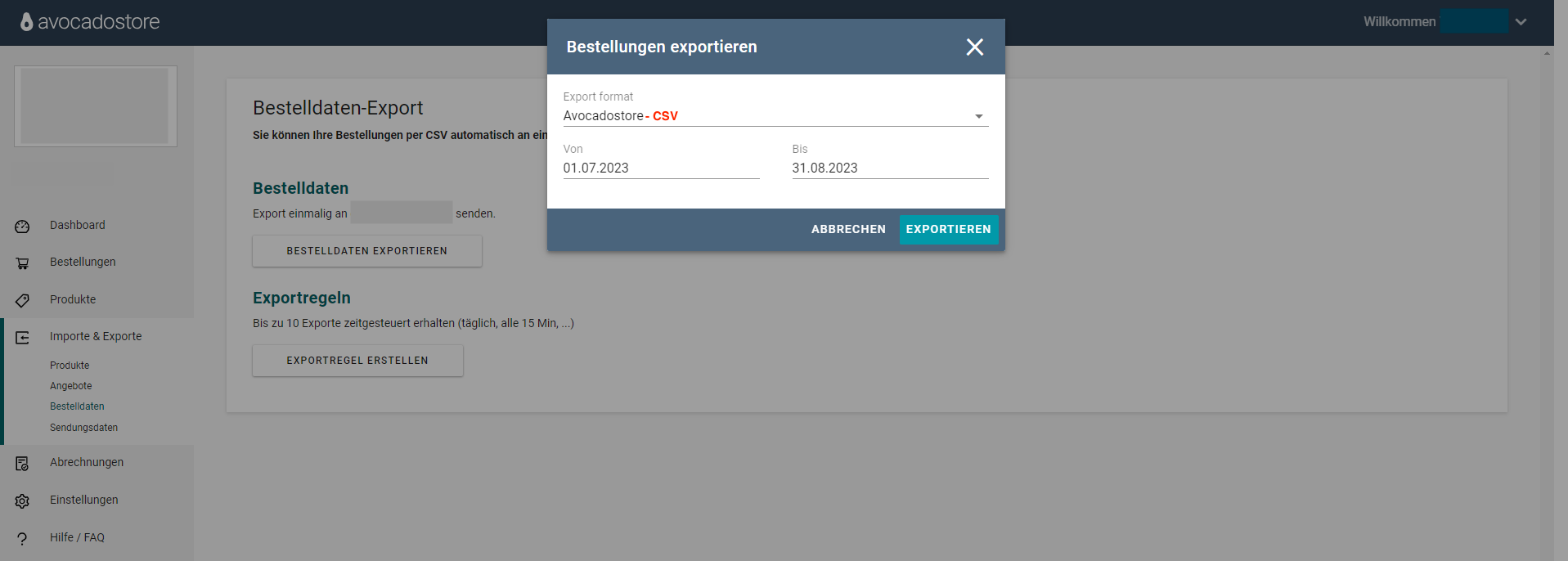Click the Abrechnungen invoice icon
Viewport: 1568px width, 561px height.
[x=22, y=464]
